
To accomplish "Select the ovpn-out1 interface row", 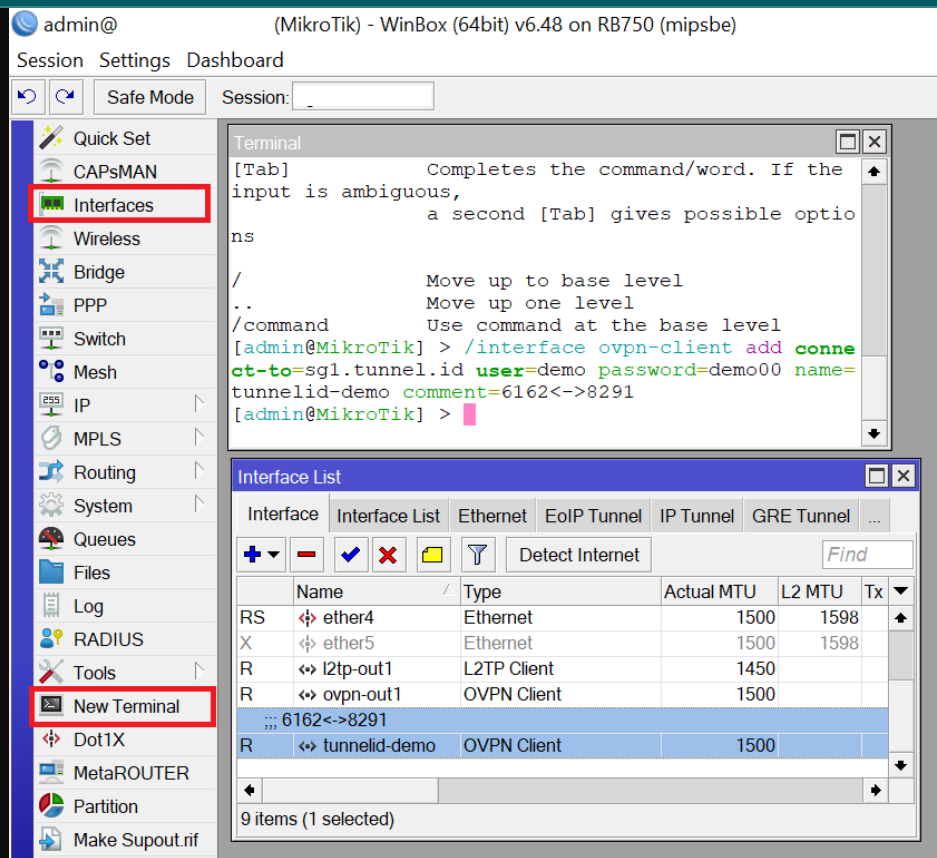I will [562, 694].
